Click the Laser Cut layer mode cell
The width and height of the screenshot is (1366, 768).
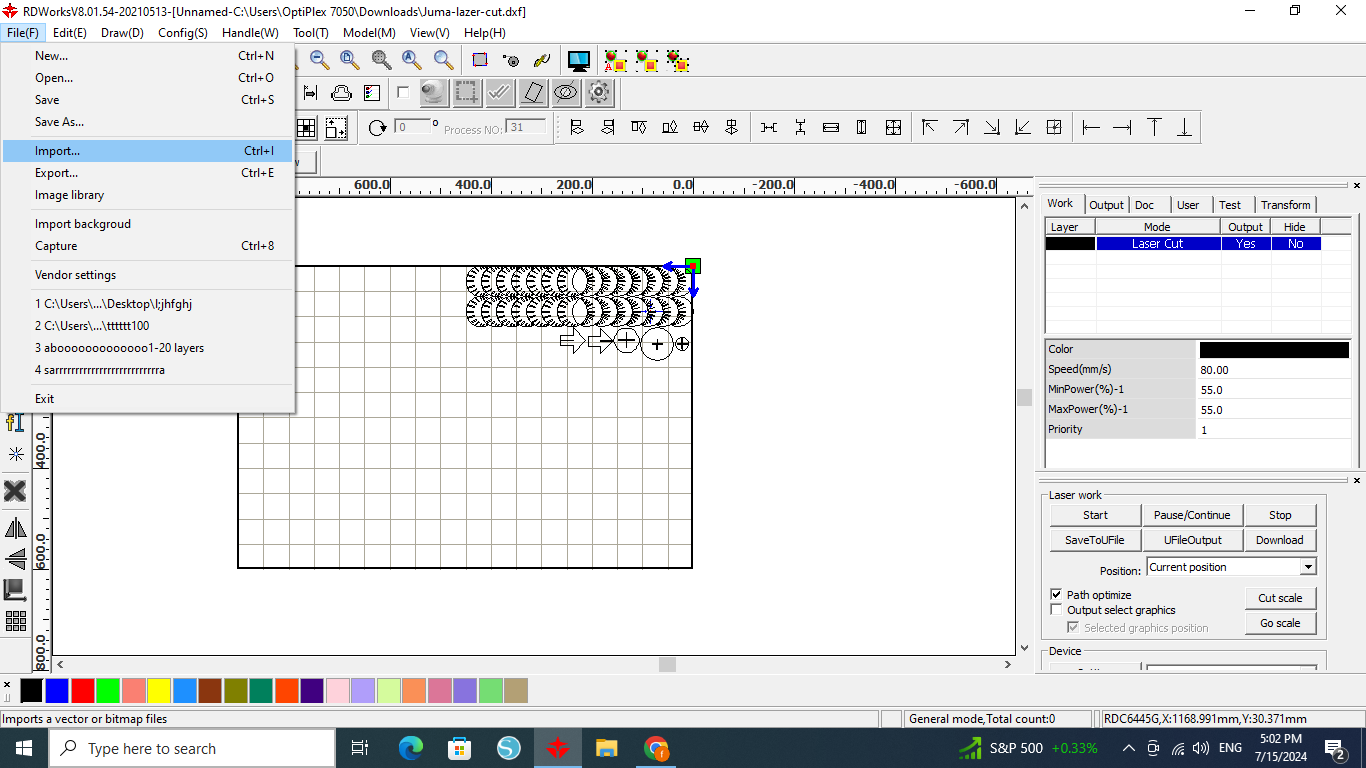pos(1158,243)
